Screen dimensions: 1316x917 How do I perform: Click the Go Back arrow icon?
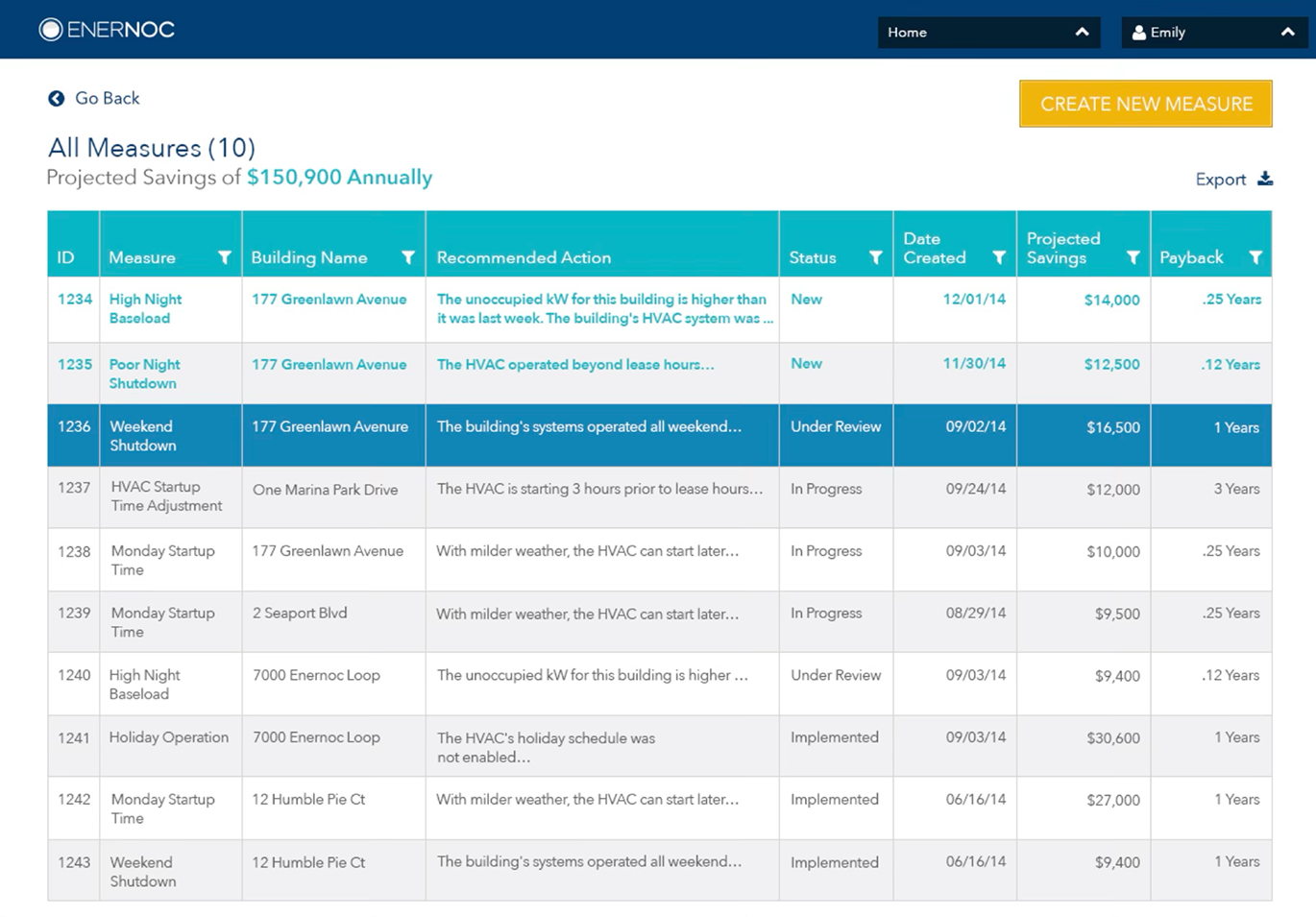57,98
